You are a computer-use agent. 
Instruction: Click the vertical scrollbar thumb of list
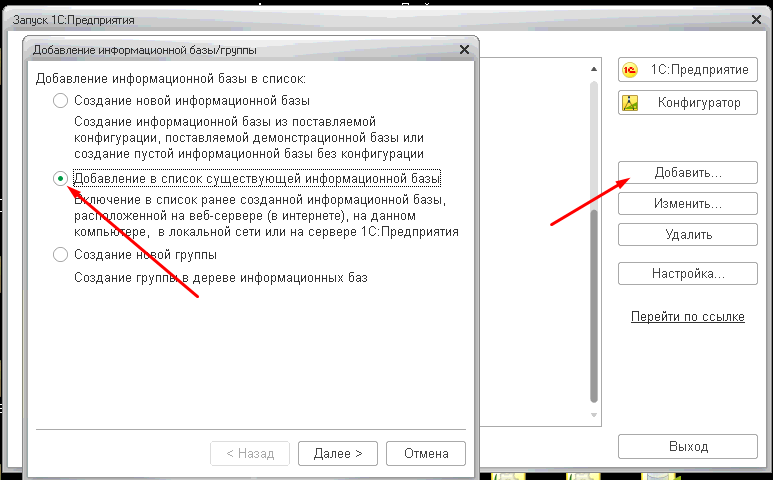click(594, 306)
